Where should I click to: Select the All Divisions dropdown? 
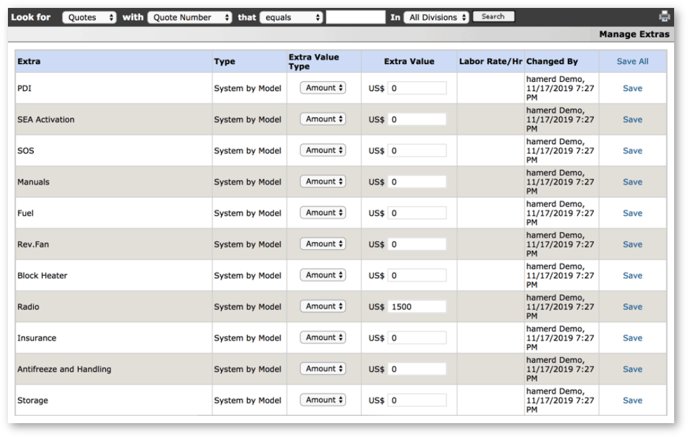[436, 17]
